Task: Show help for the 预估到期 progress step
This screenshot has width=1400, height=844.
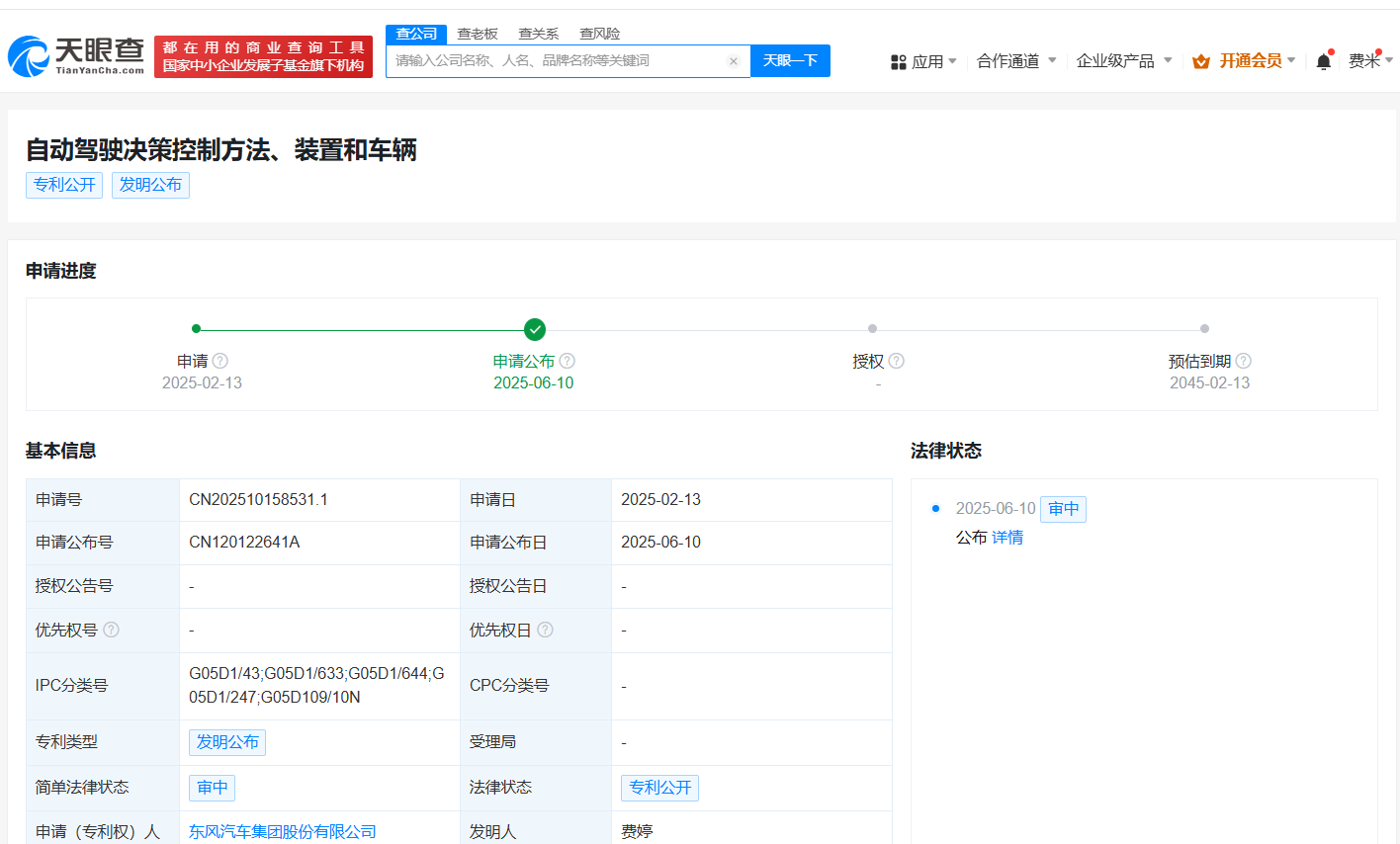Action: (1244, 361)
